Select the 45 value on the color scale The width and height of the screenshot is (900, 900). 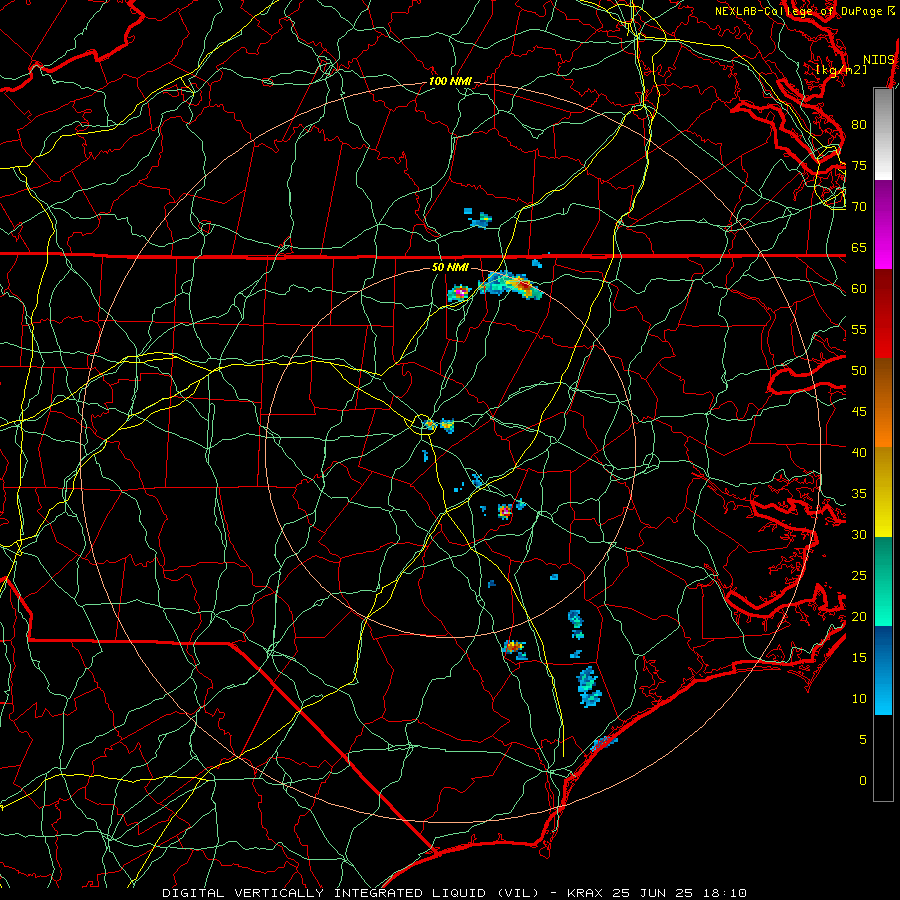pos(859,412)
